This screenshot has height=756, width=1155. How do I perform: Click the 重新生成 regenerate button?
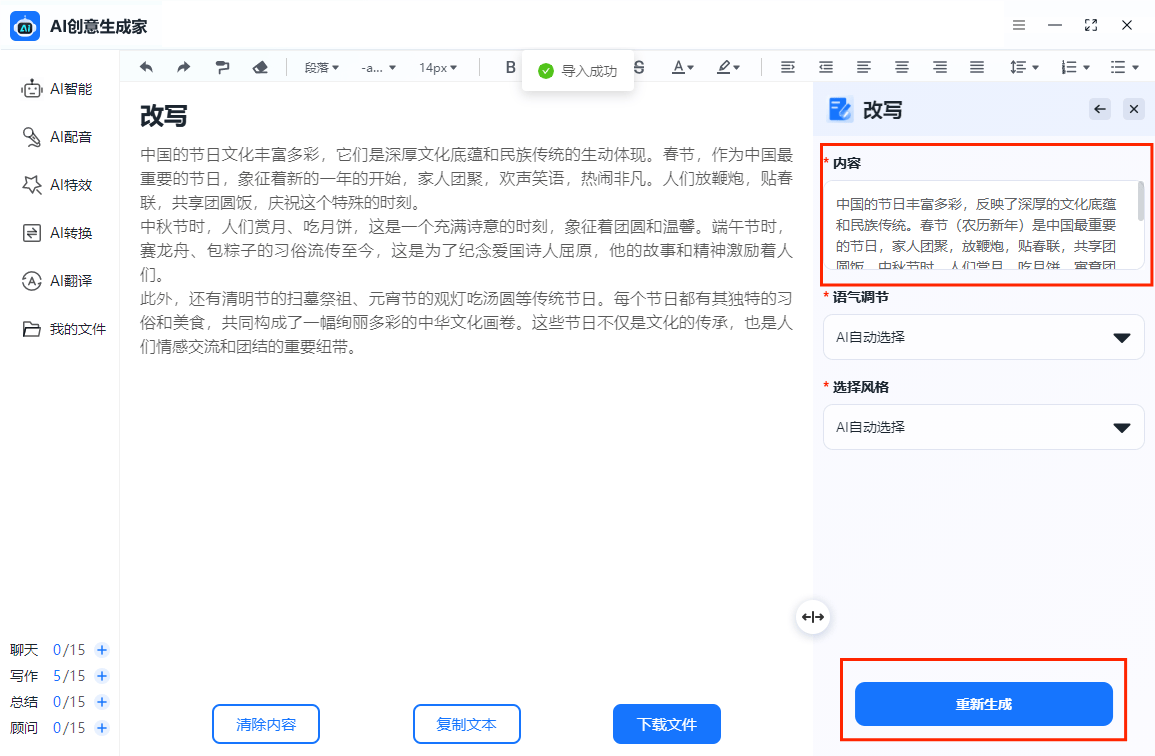coord(983,703)
